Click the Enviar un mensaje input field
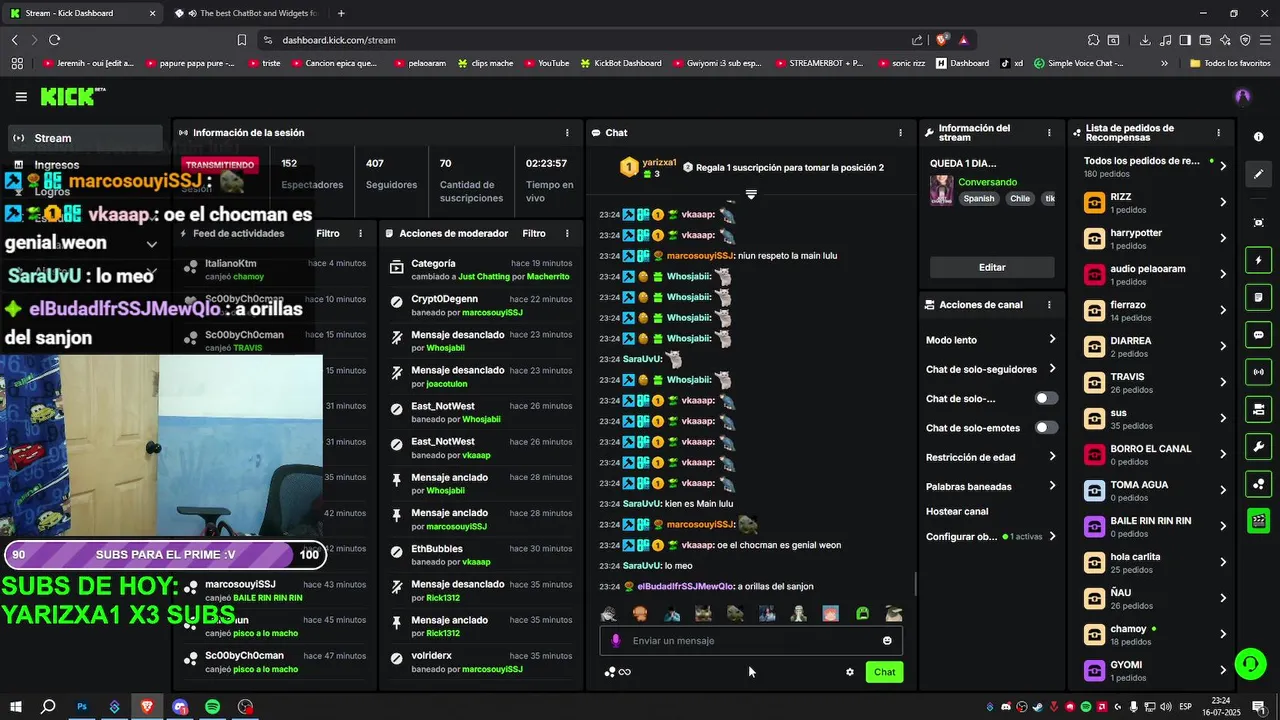This screenshot has height=720, width=1280. [751, 641]
